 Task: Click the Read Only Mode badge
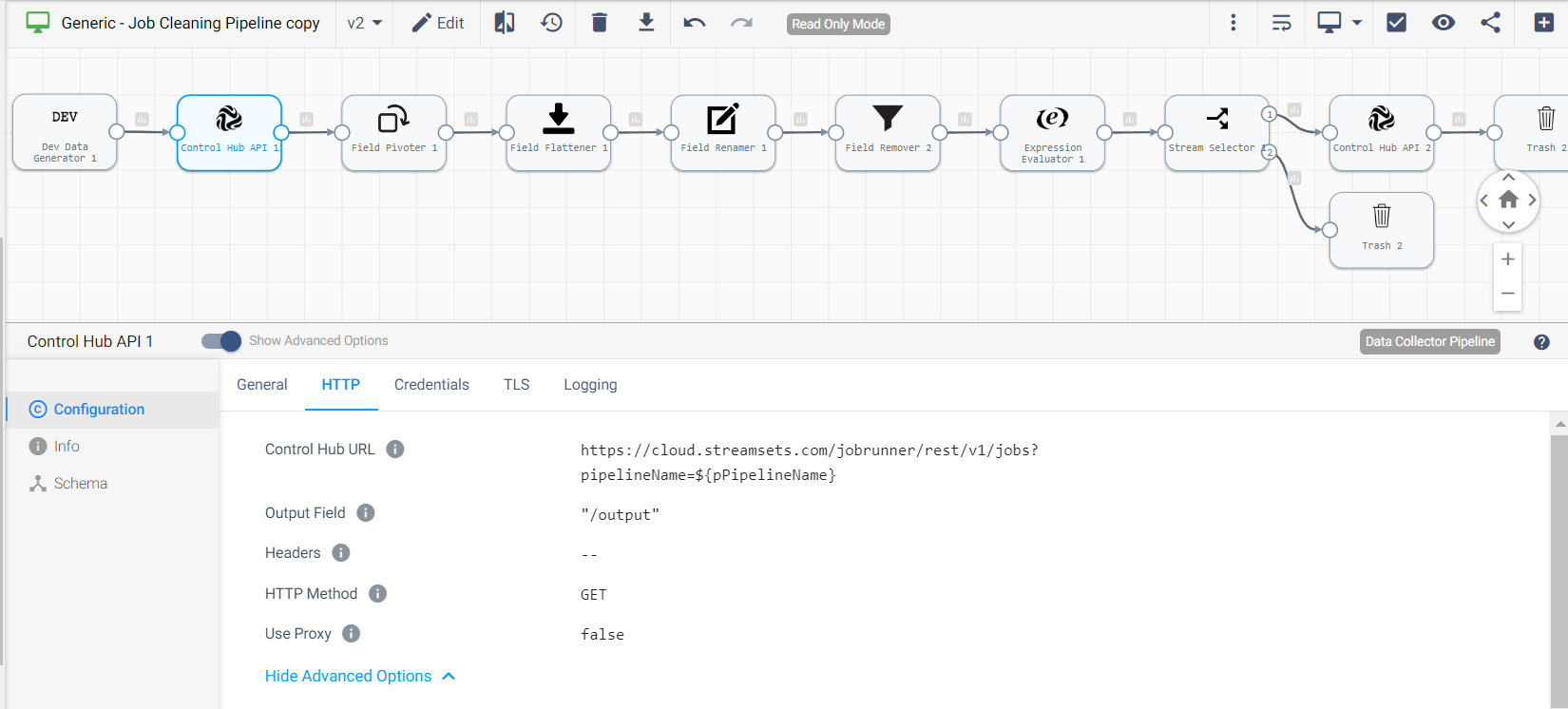click(838, 24)
